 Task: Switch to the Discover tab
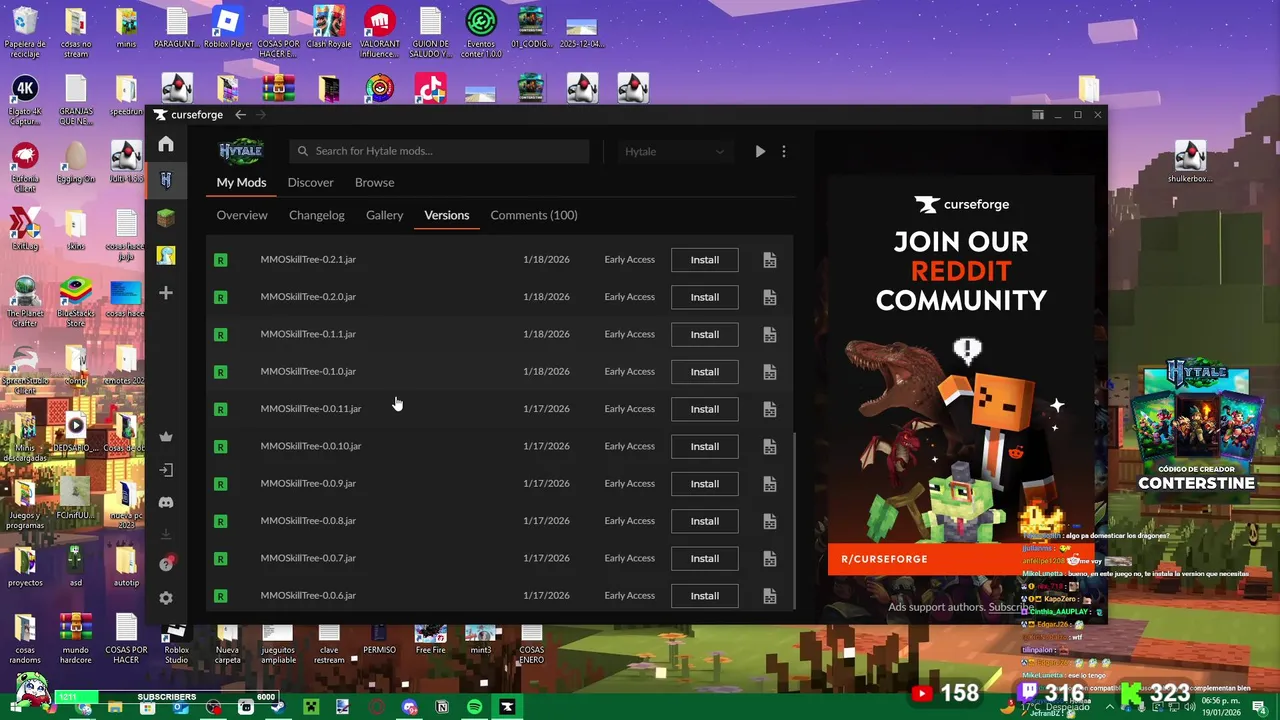(310, 183)
